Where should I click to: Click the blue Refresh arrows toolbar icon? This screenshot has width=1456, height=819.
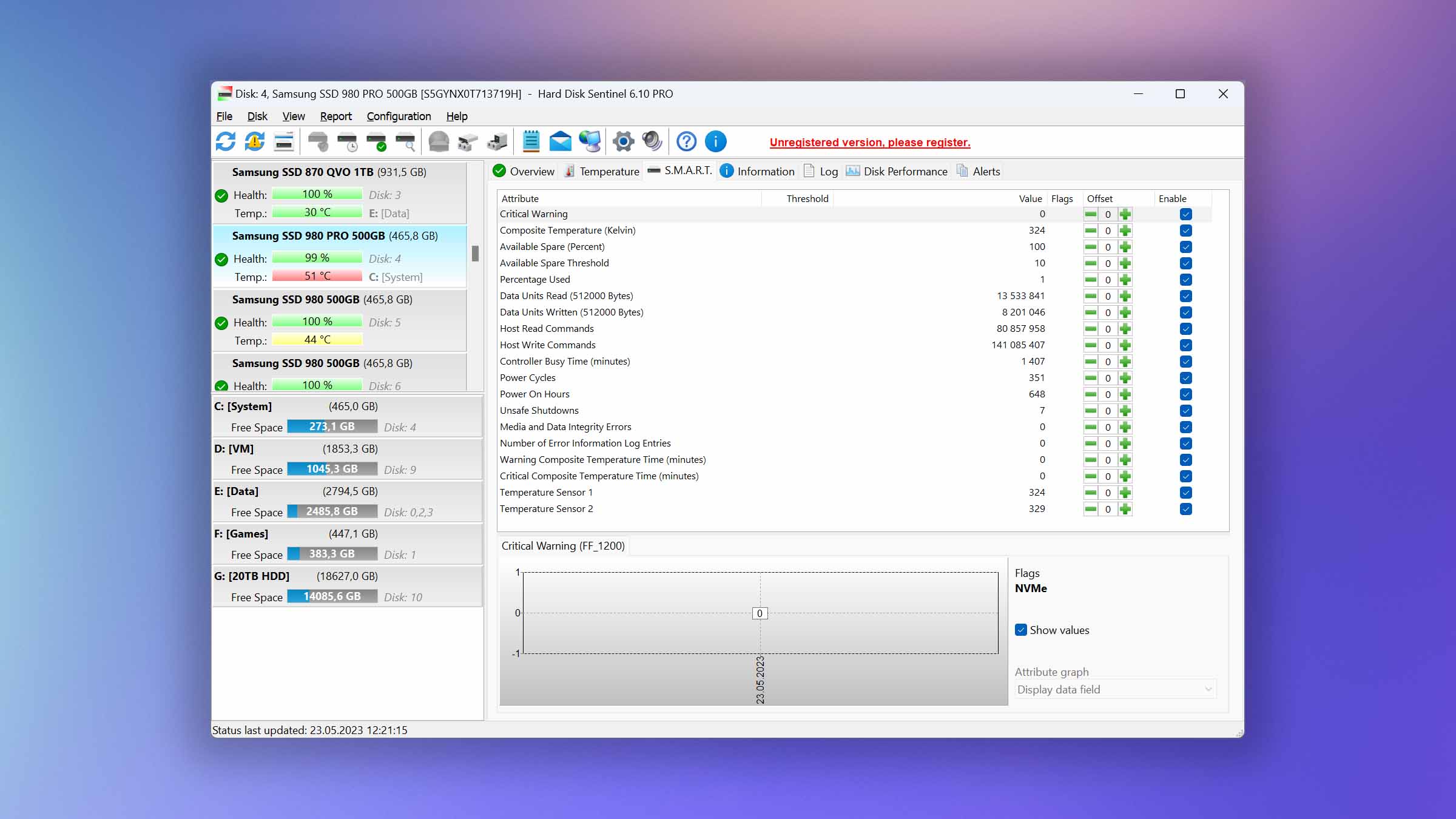coord(226,141)
